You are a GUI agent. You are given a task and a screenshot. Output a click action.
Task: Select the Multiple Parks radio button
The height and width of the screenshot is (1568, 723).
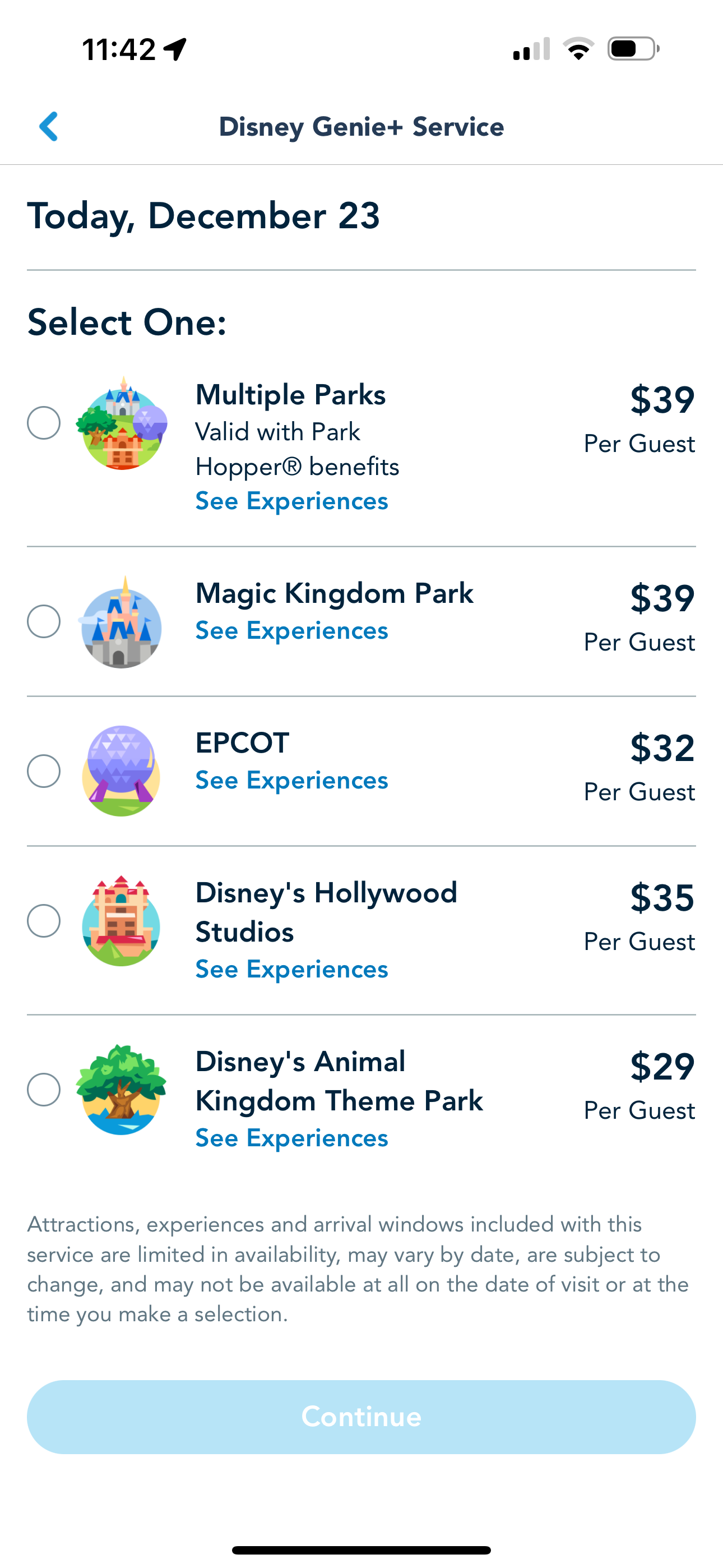(x=44, y=423)
